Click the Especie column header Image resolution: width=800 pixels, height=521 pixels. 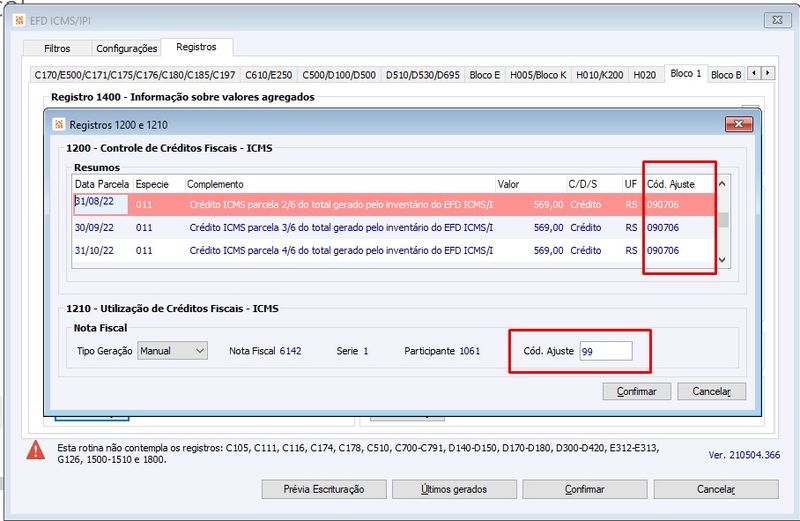[158, 184]
